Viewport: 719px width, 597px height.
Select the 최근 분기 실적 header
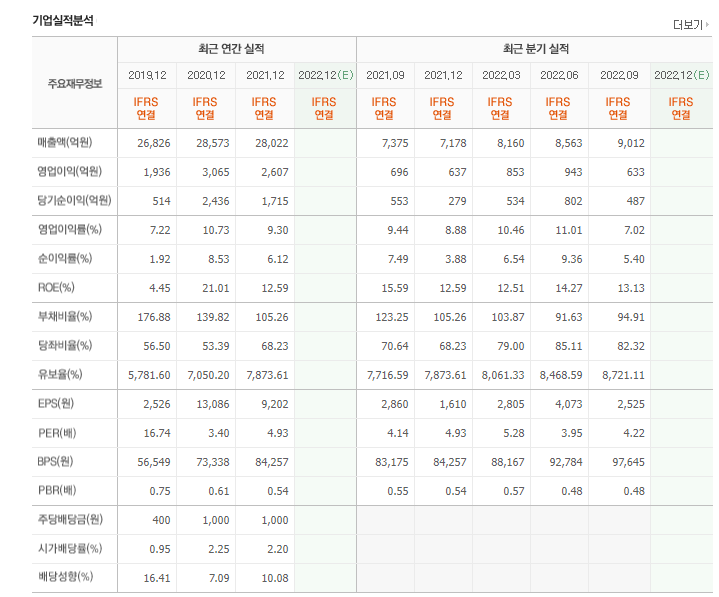coord(536,49)
